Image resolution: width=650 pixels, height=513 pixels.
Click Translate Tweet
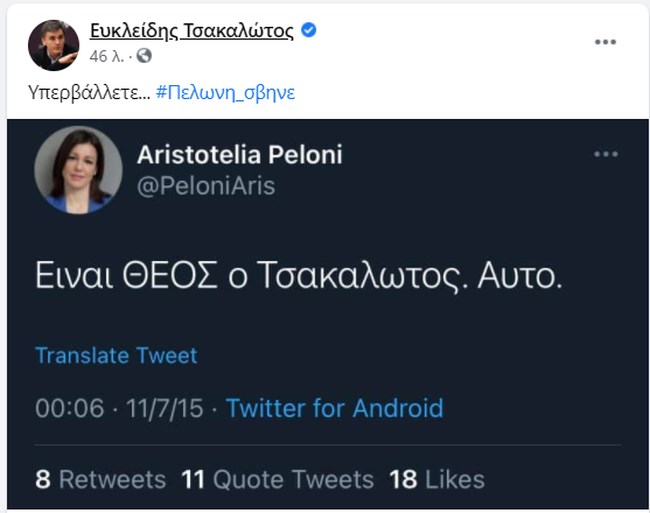[116, 355]
